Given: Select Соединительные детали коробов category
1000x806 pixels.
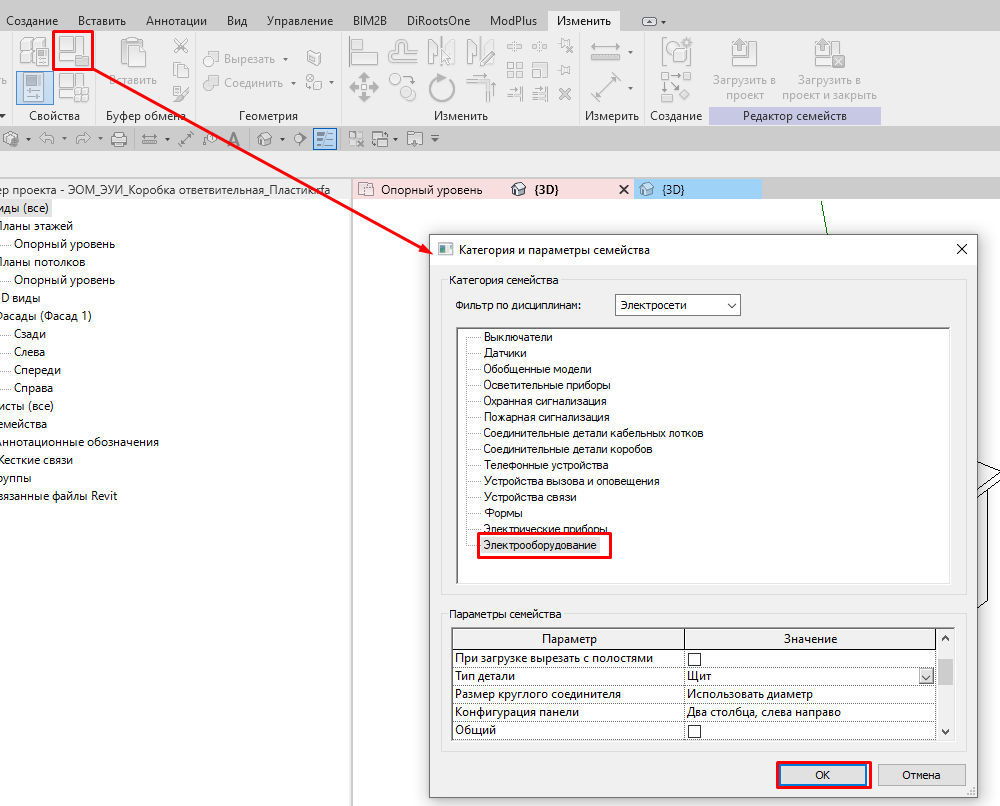Looking at the screenshot, I should 568,449.
